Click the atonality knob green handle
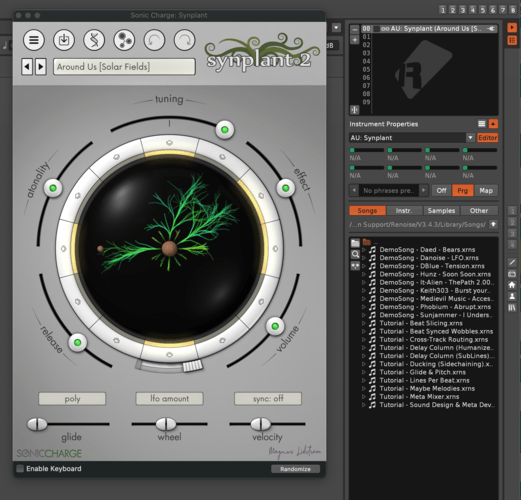This screenshot has height=500, width=521. click(53, 188)
